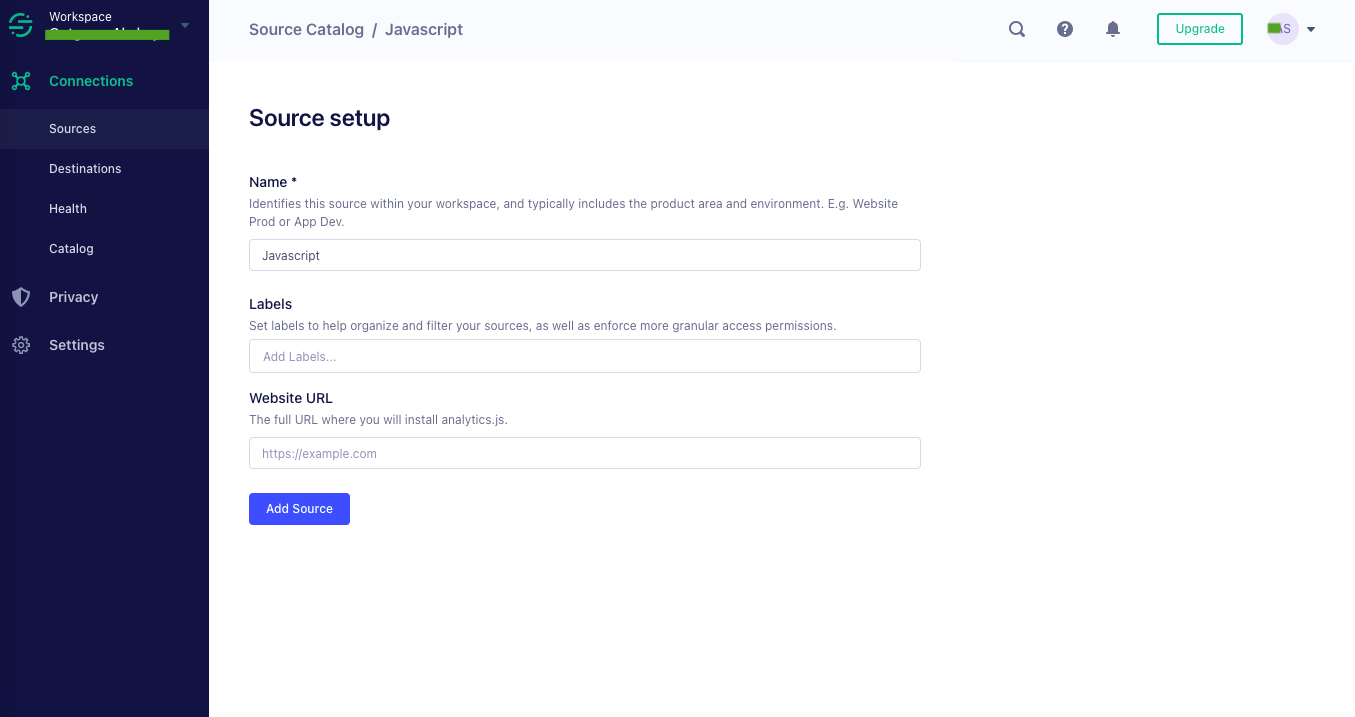Click the Workspace name label
This screenshot has width=1355, height=717.
coord(80,17)
